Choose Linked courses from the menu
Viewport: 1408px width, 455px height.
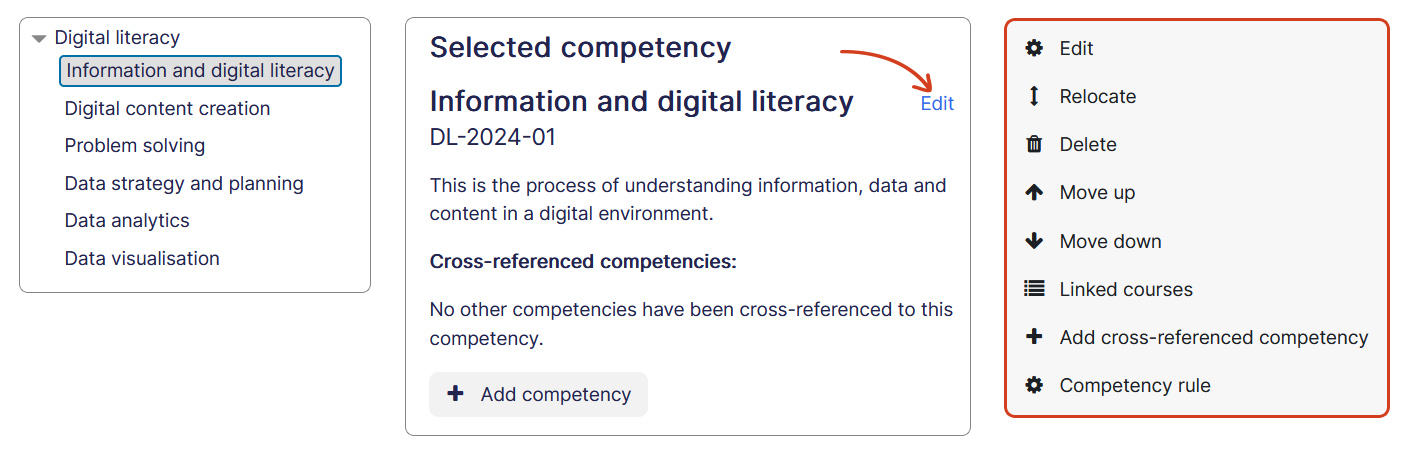coord(1126,289)
